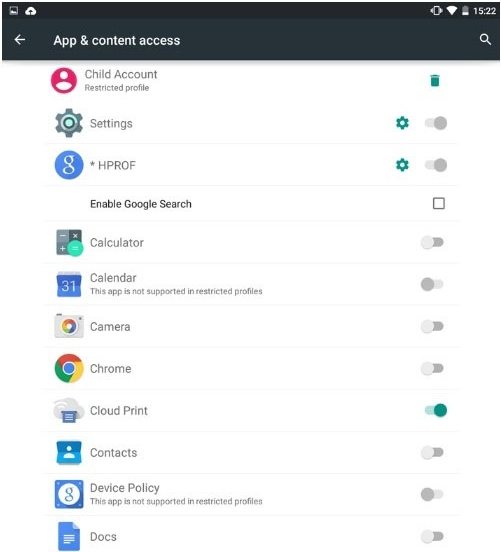This screenshot has height=552, width=501.
Task: Enable the Contacts access toggle
Action: [432, 452]
